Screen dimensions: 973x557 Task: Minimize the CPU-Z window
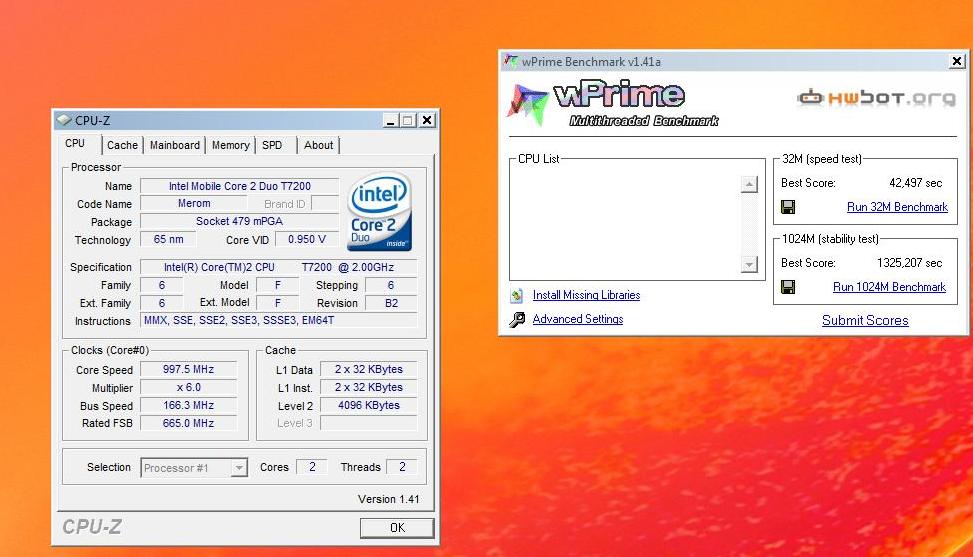(x=390, y=120)
